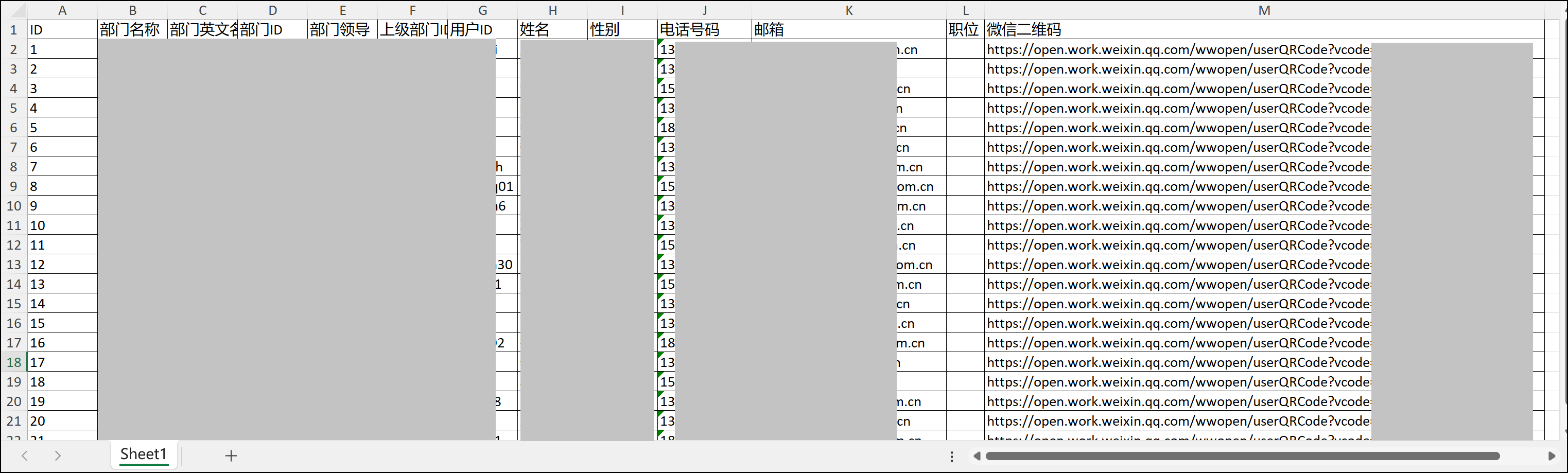Screen dimensions: 1568x473
Task: Select the Sheet1 tab
Action: pyautogui.click(x=144, y=454)
